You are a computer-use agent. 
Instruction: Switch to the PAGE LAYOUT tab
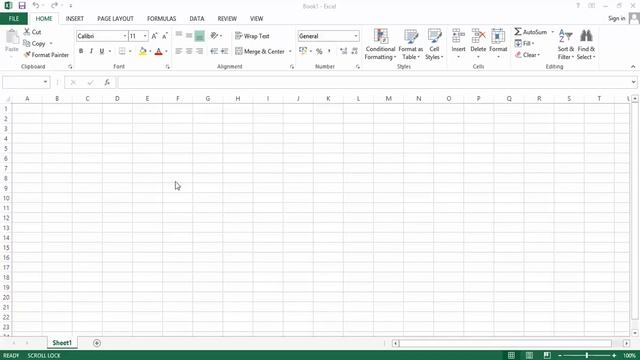point(116,18)
